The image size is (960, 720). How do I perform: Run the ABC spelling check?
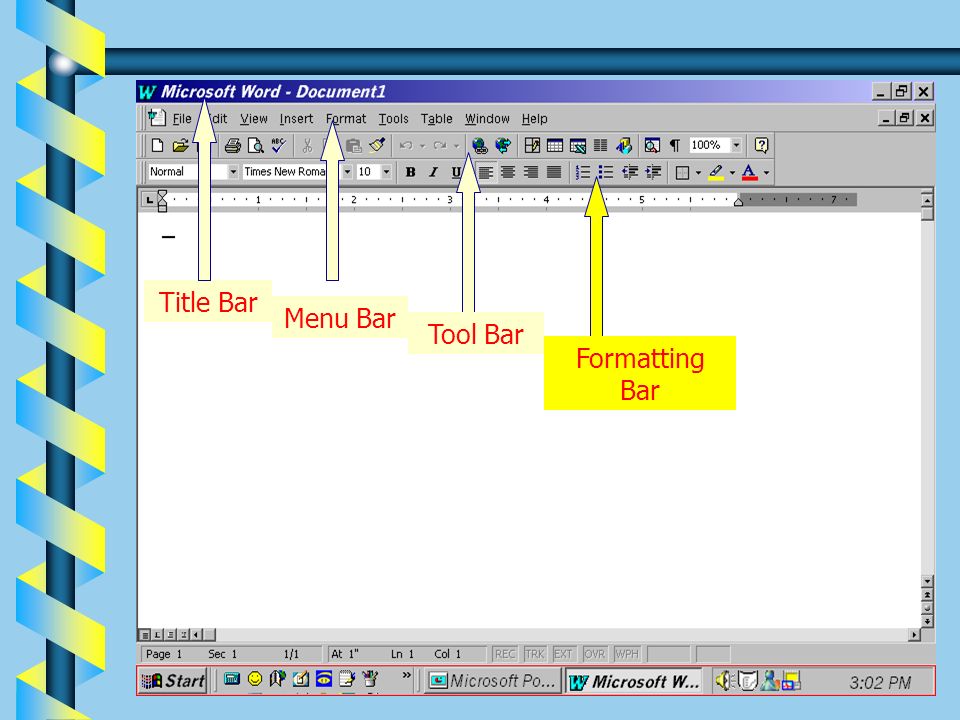[279, 145]
